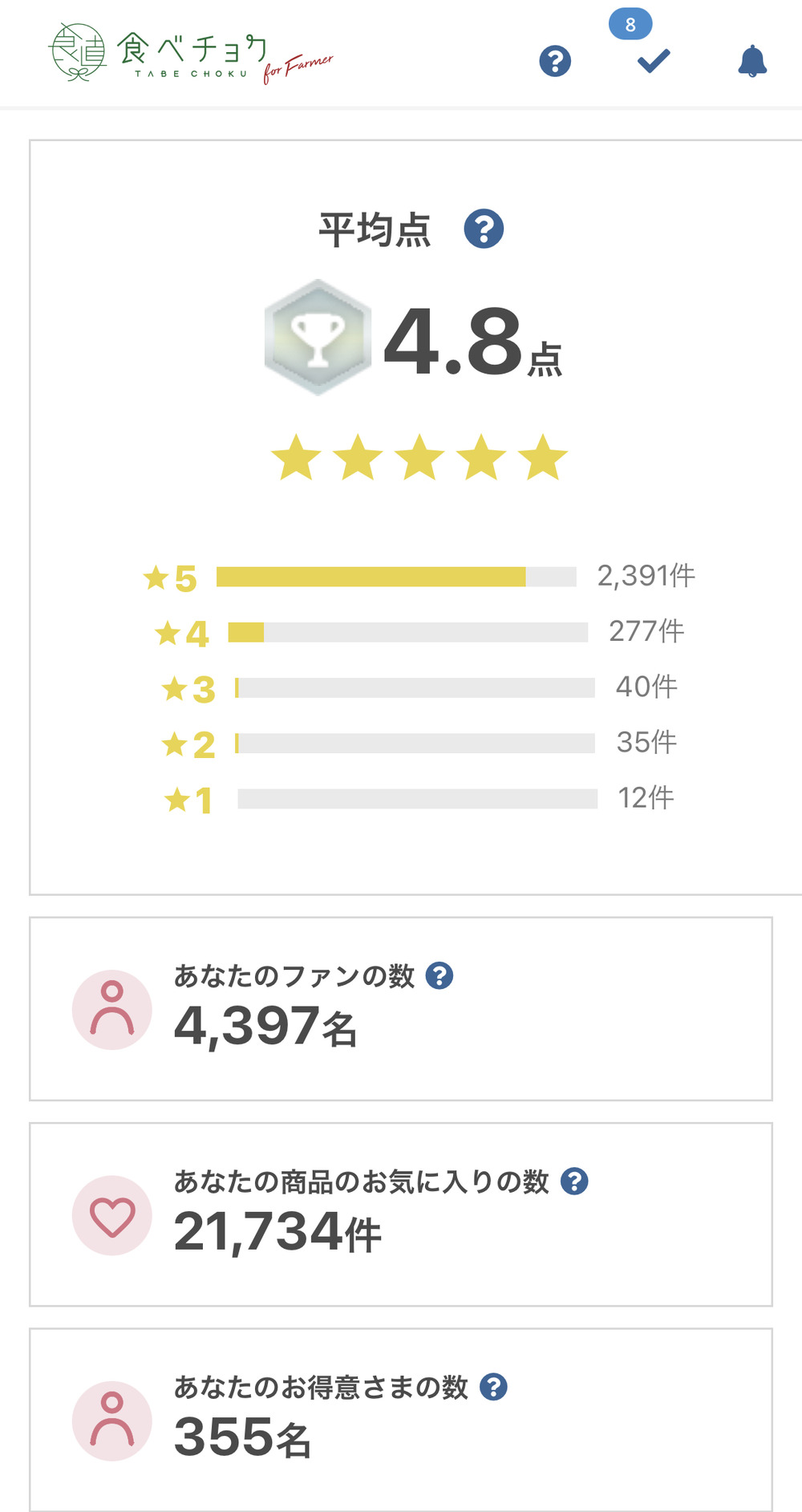Open the checkmark tasks icon
Screen dimensions: 802x1512
pyautogui.click(x=654, y=61)
